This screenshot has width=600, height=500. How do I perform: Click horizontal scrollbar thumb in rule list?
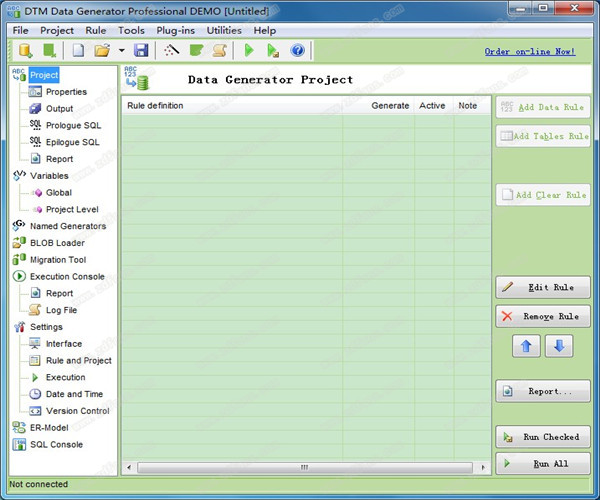(305, 467)
